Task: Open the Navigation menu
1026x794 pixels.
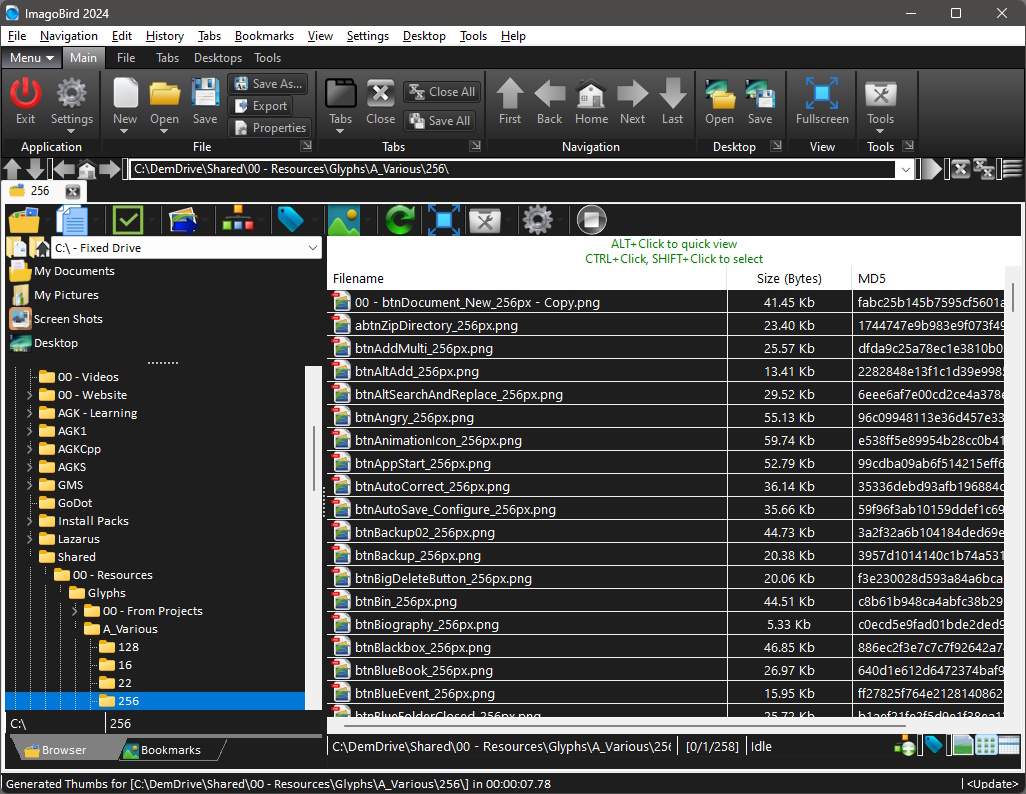Action: (x=69, y=36)
